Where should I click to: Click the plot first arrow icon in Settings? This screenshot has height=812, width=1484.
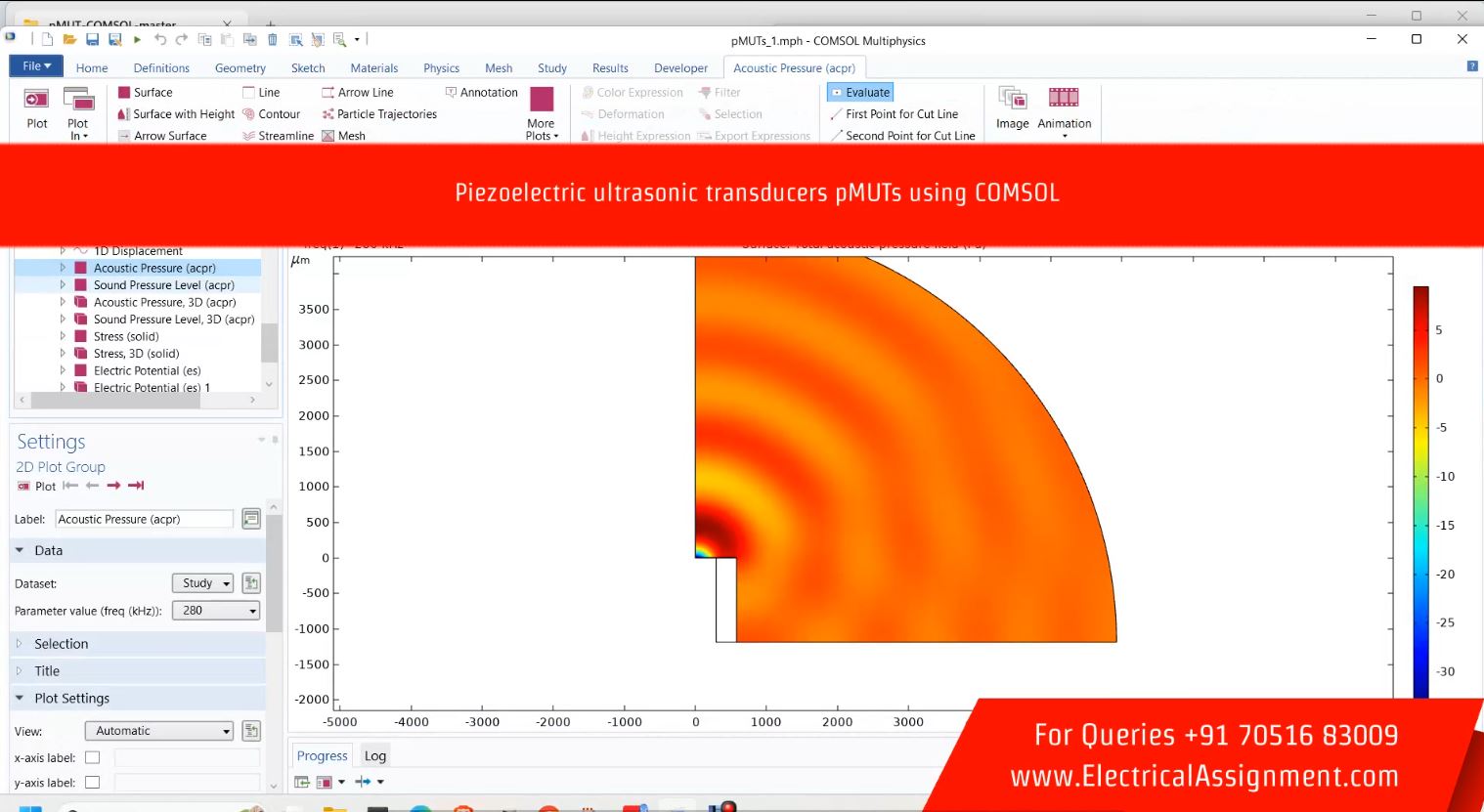click(70, 486)
